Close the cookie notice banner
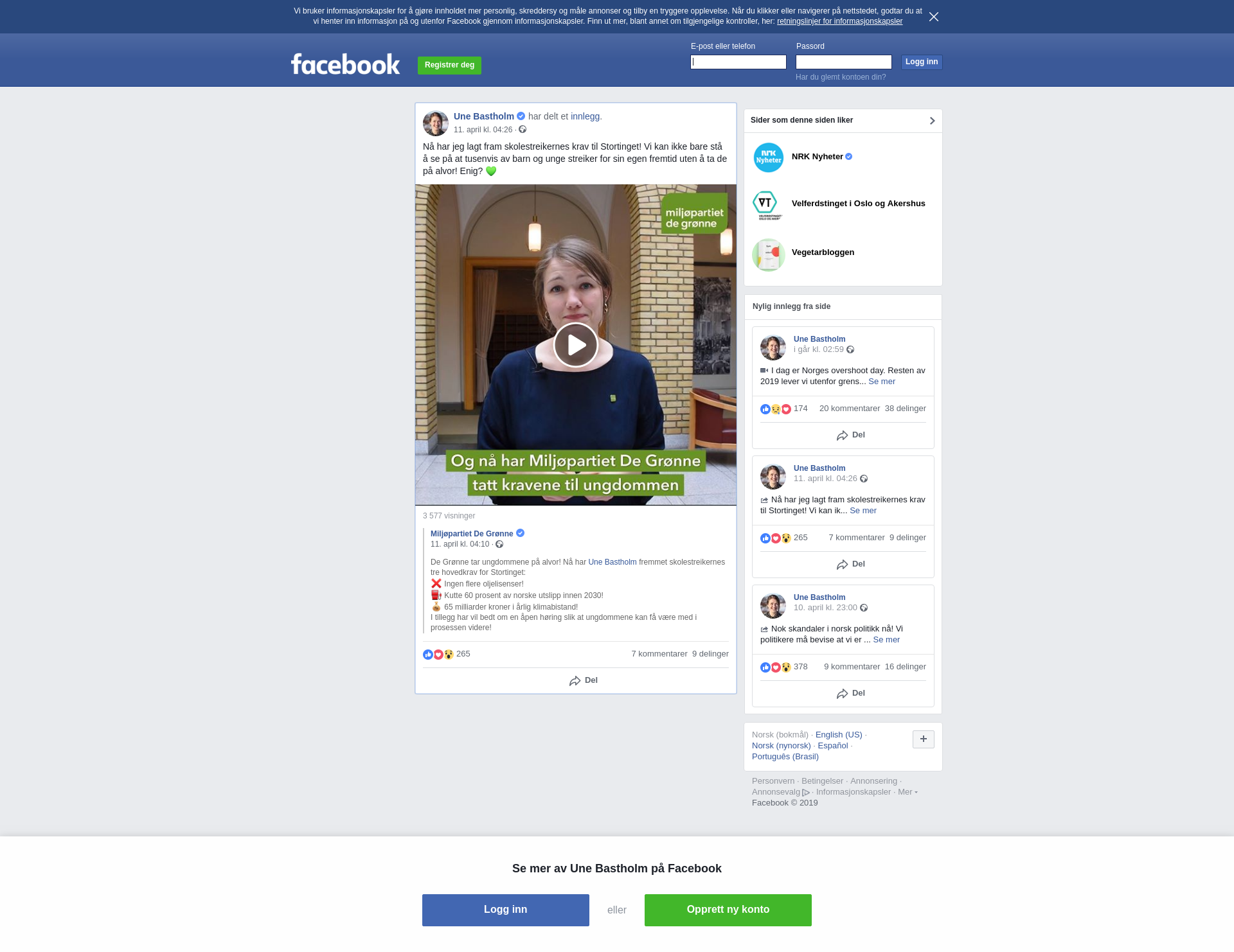This screenshot has width=1234, height=952. click(x=934, y=17)
